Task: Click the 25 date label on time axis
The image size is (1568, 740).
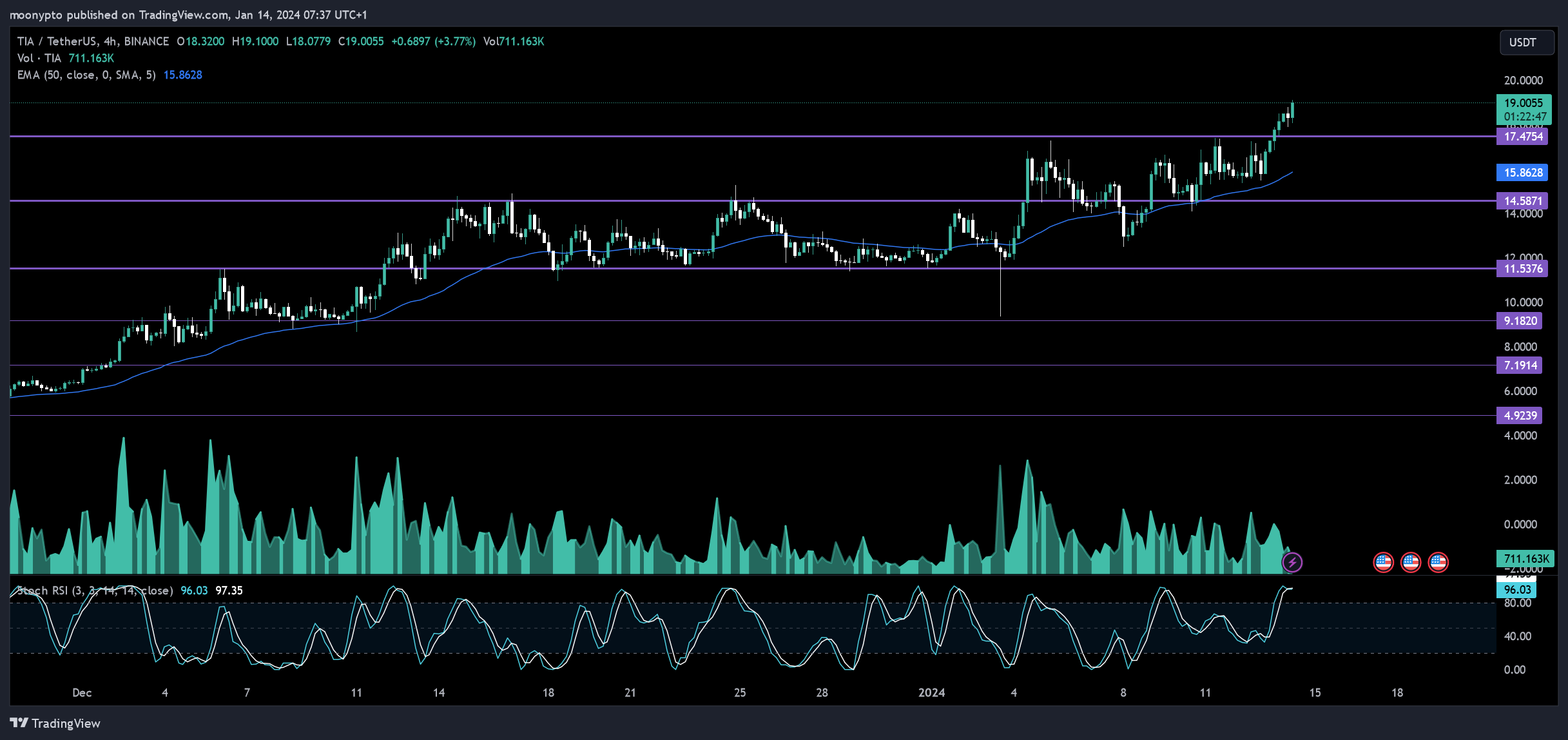Action: click(740, 693)
